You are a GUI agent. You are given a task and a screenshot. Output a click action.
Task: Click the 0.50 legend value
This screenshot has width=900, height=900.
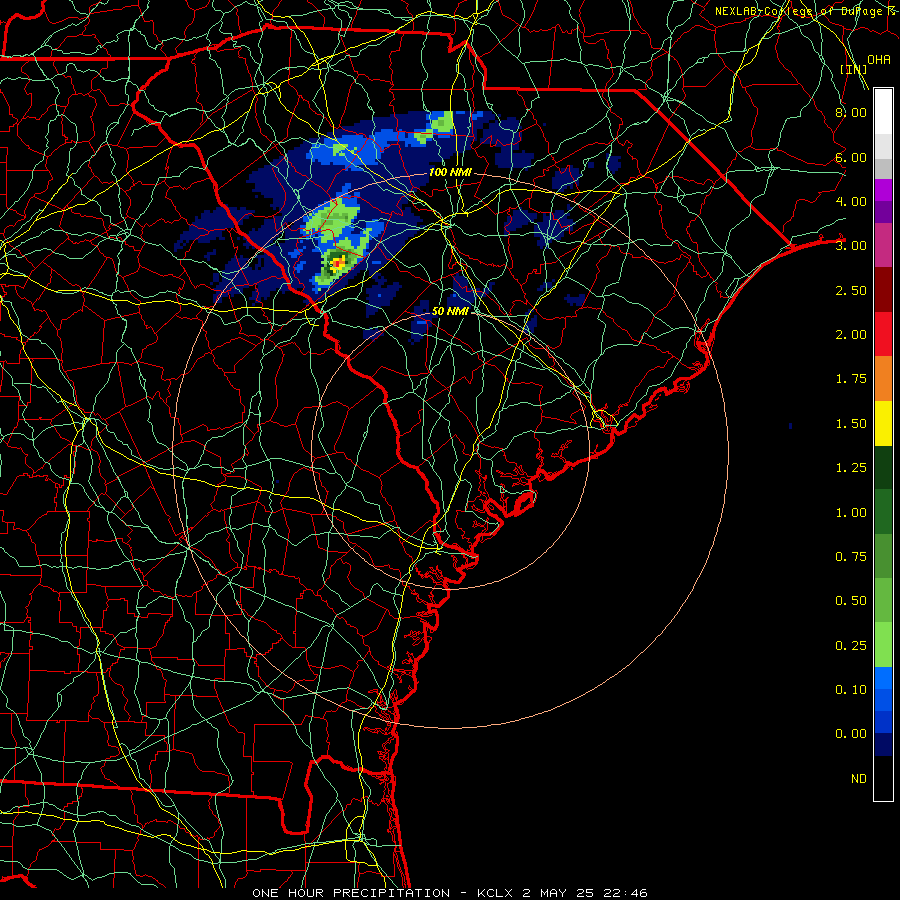pos(851,601)
